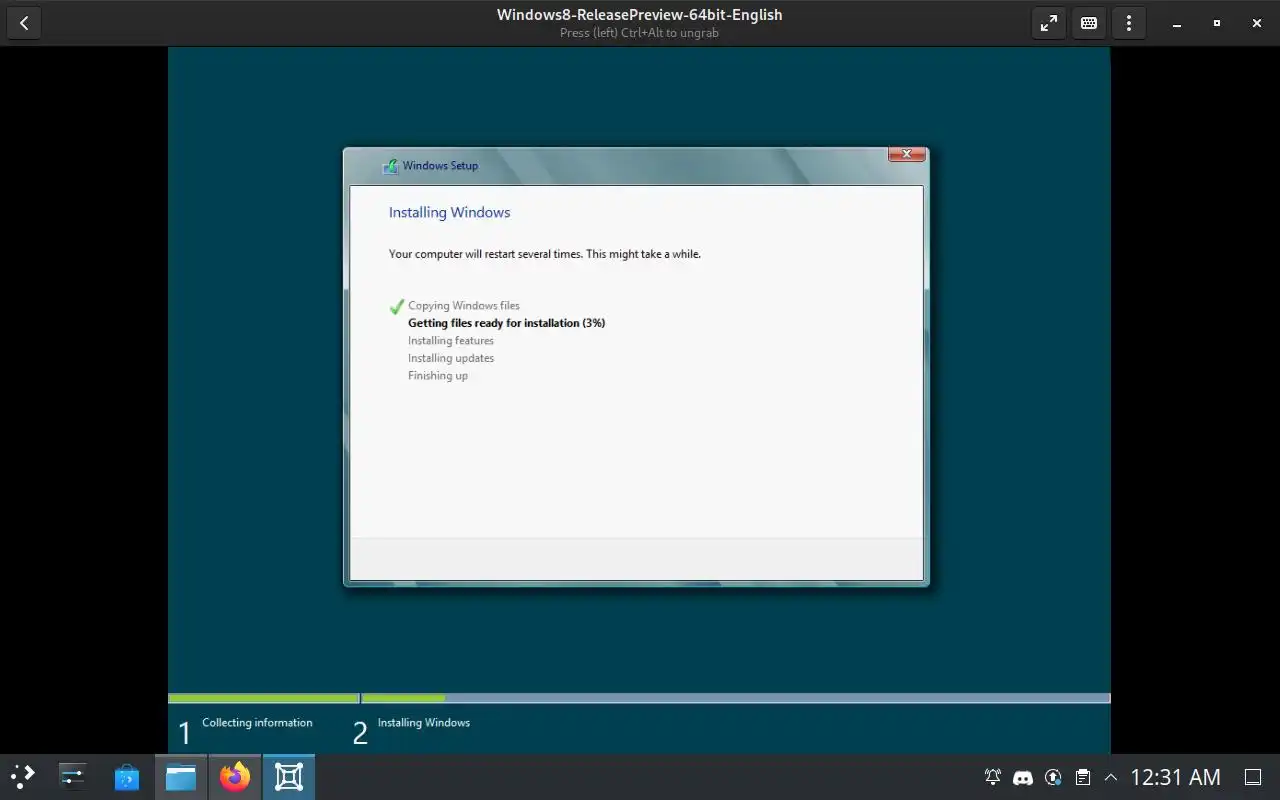Open the keyboard shortcuts icon in header
The image size is (1280, 800).
1089,23
